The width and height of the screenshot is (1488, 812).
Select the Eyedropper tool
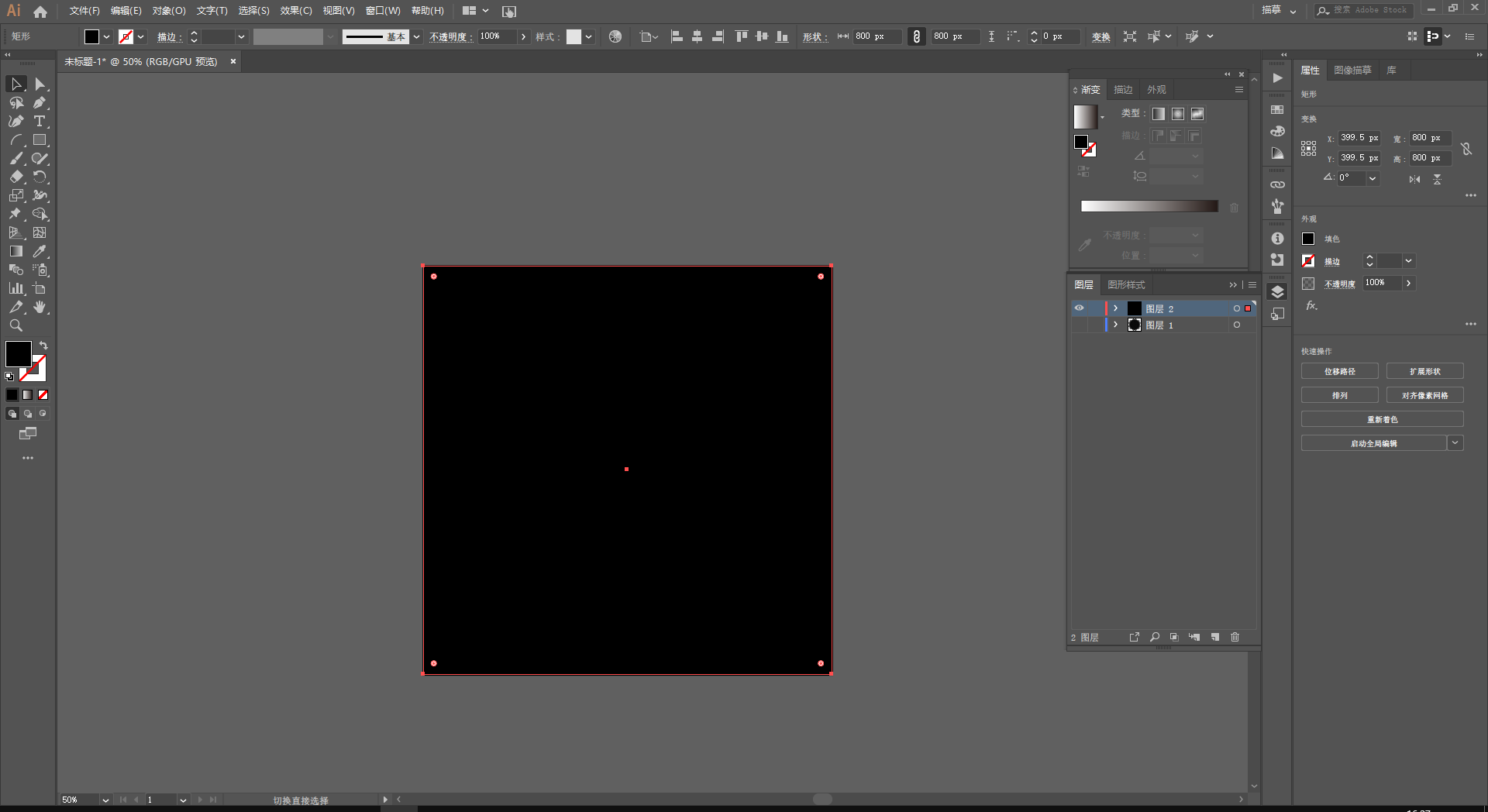tap(40, 251)
